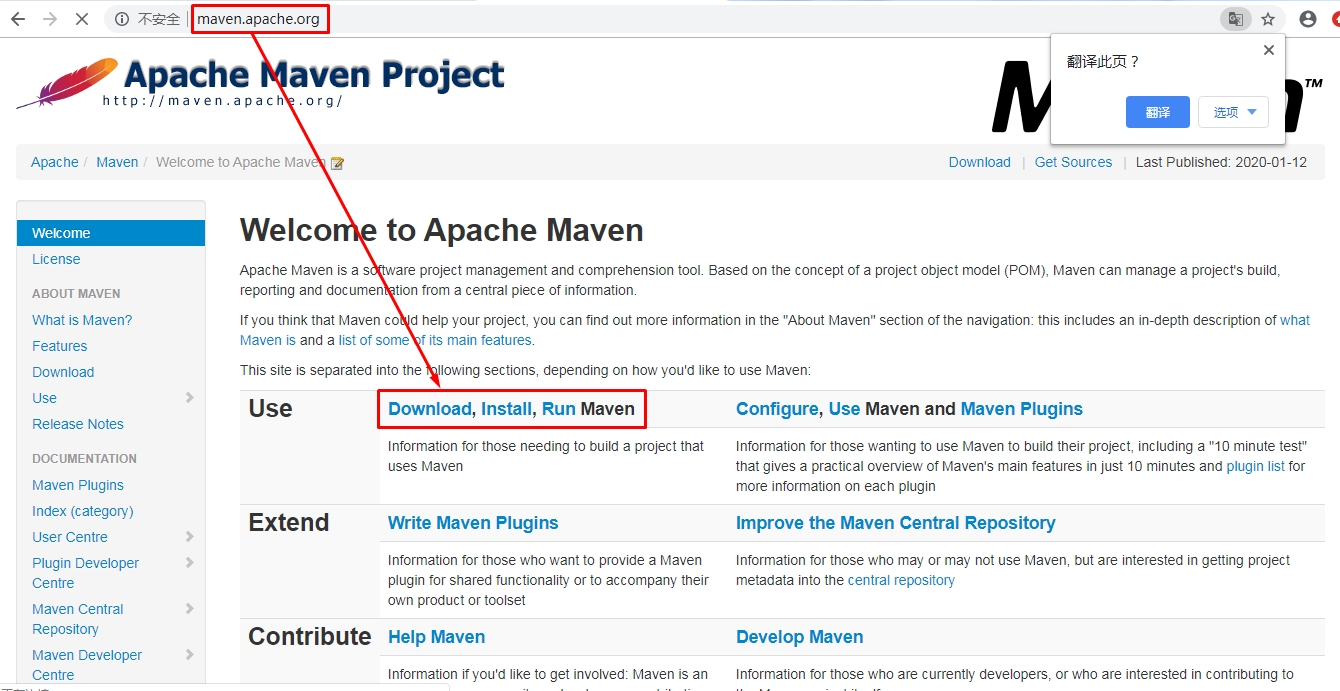1340x691 pixels.
Task: Open Develop Maven link
Action: pos(800,636)
